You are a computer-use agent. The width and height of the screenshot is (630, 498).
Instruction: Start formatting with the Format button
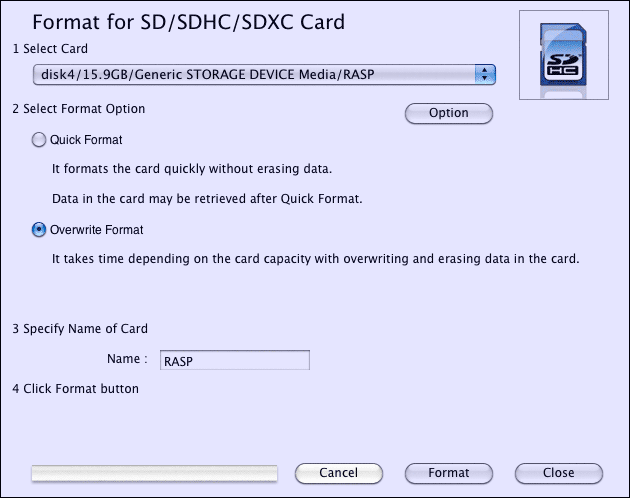click(x=449, y=473)
